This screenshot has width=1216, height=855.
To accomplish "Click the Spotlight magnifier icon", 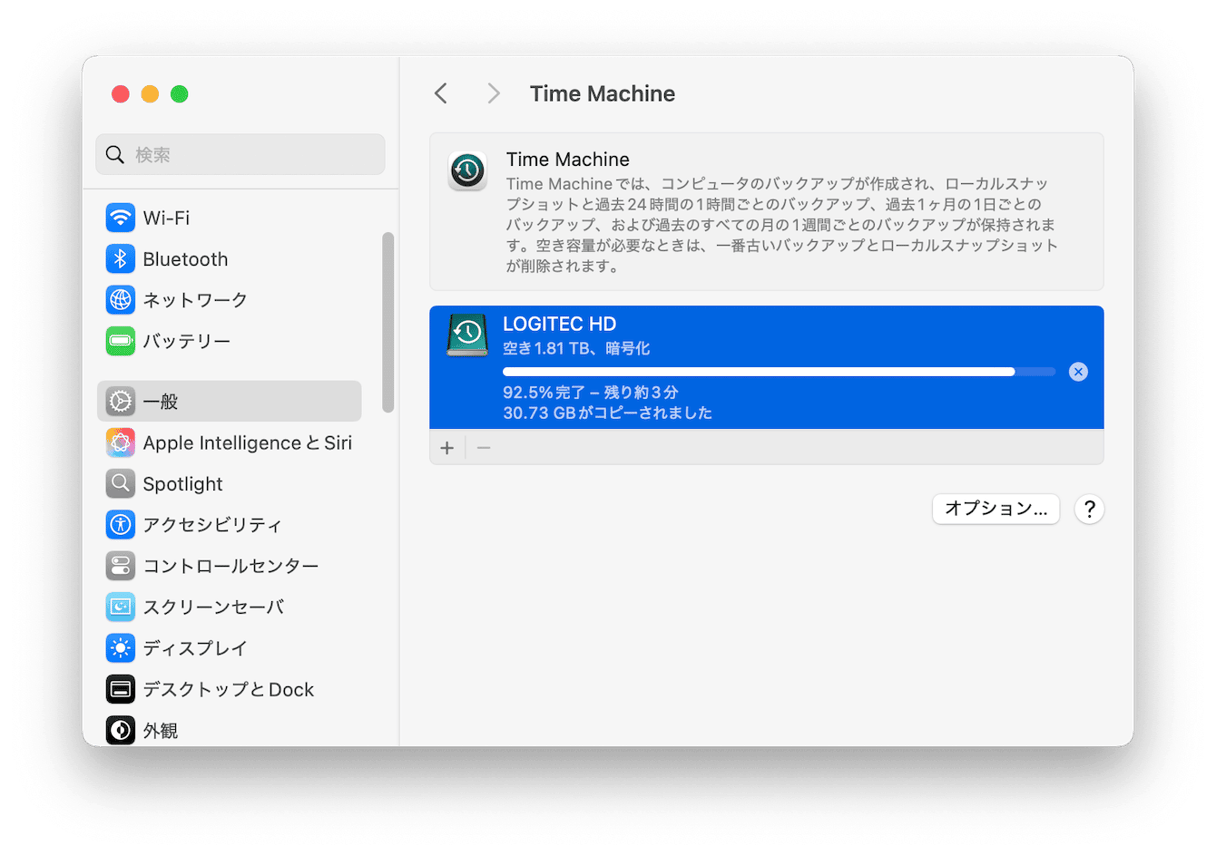I will click(121, 484).
